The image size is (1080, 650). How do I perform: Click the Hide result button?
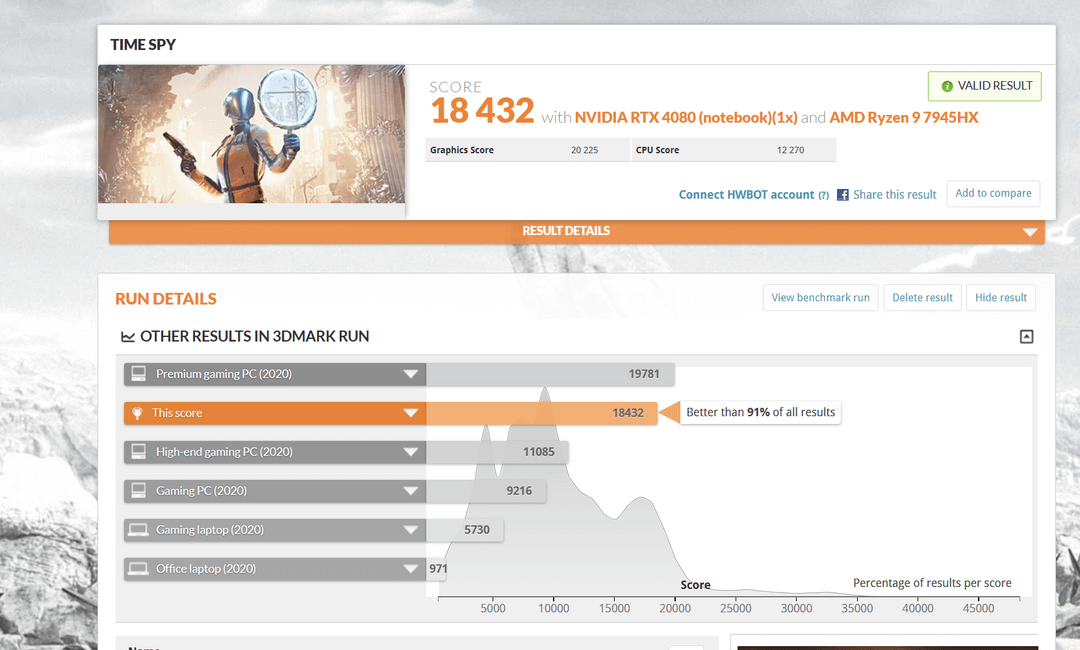[1001, 297]
